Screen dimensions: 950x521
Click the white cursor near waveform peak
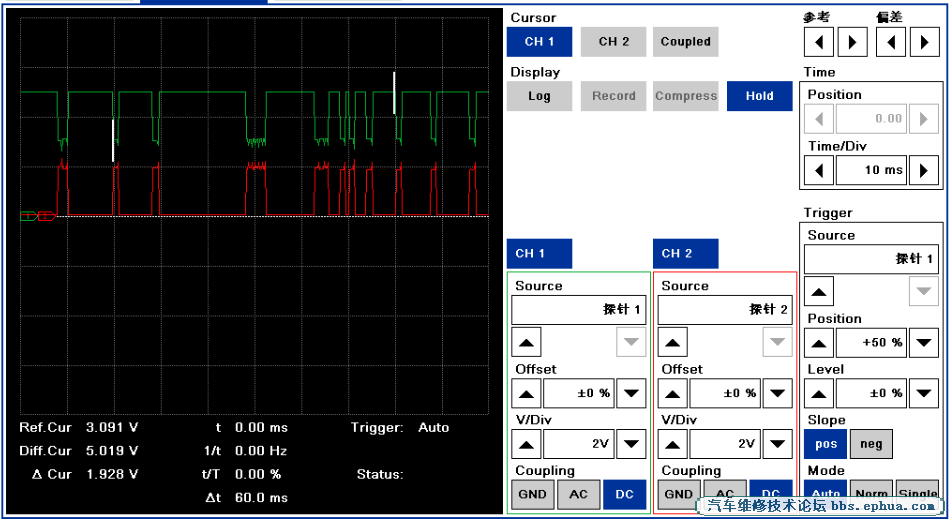point(394,93)
